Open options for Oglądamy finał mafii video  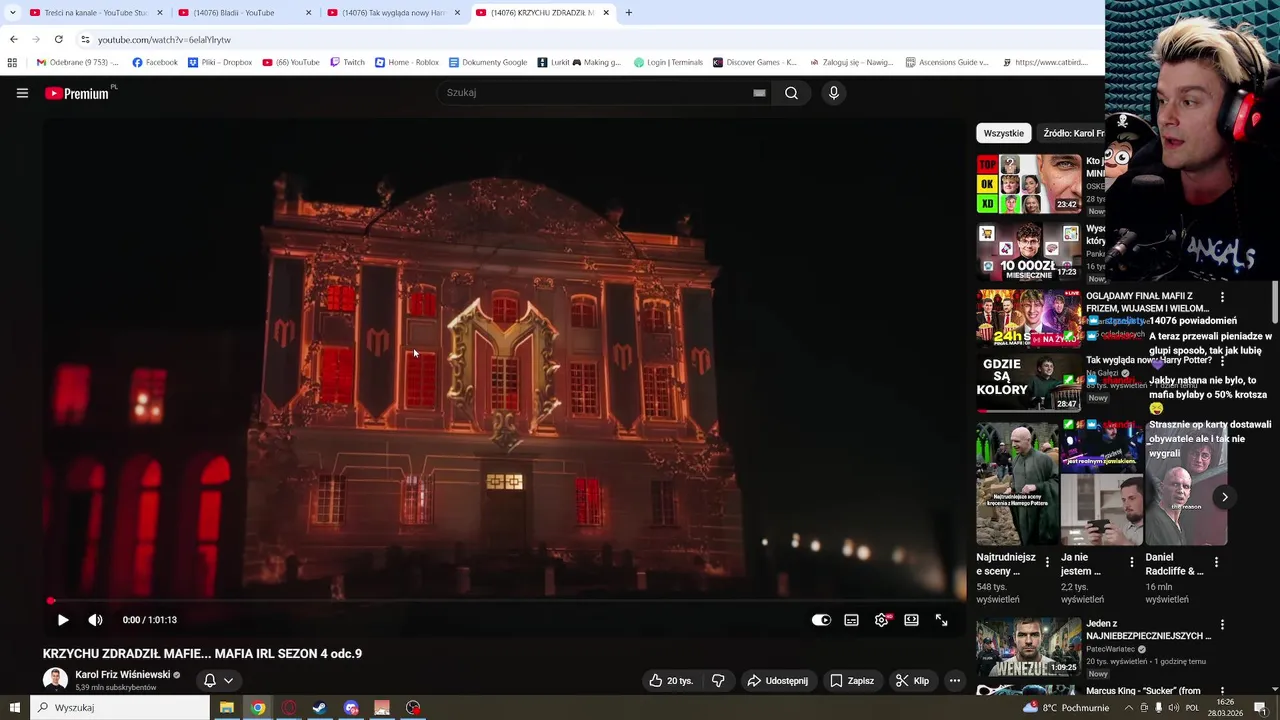point(1222,297)
